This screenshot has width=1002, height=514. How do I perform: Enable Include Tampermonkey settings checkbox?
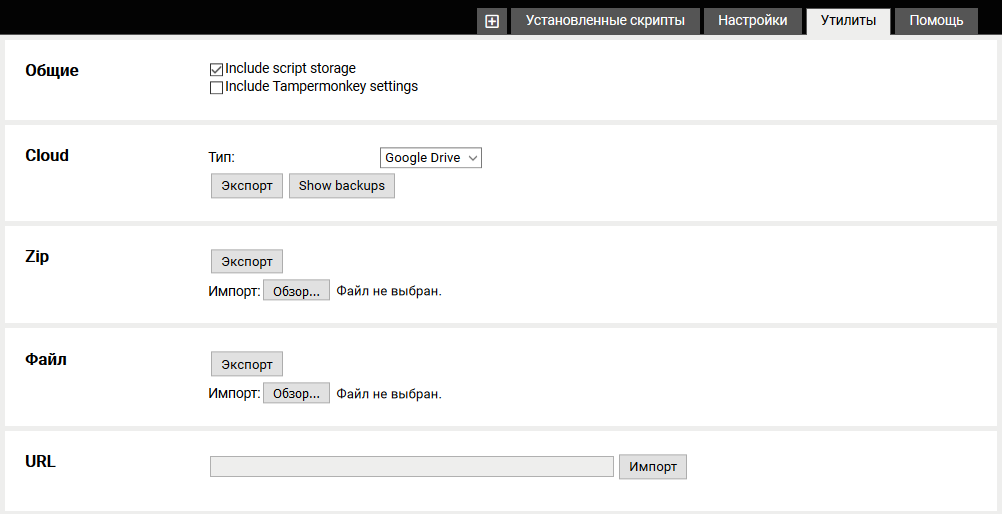pos(217,88)
